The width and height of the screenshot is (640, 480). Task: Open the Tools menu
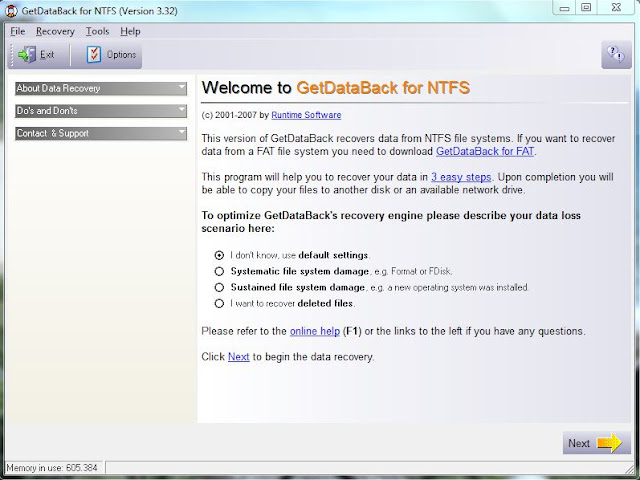(x=97, y=31)
